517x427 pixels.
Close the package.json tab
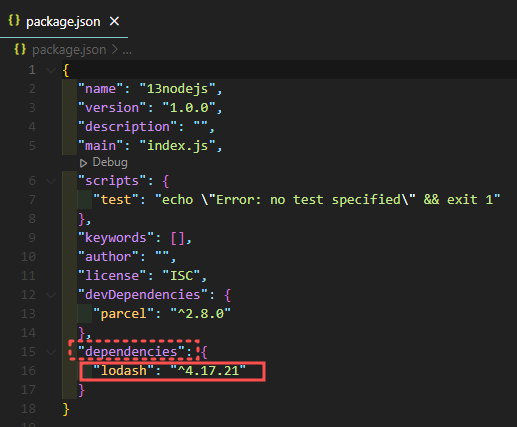click(x=114, y=21)
